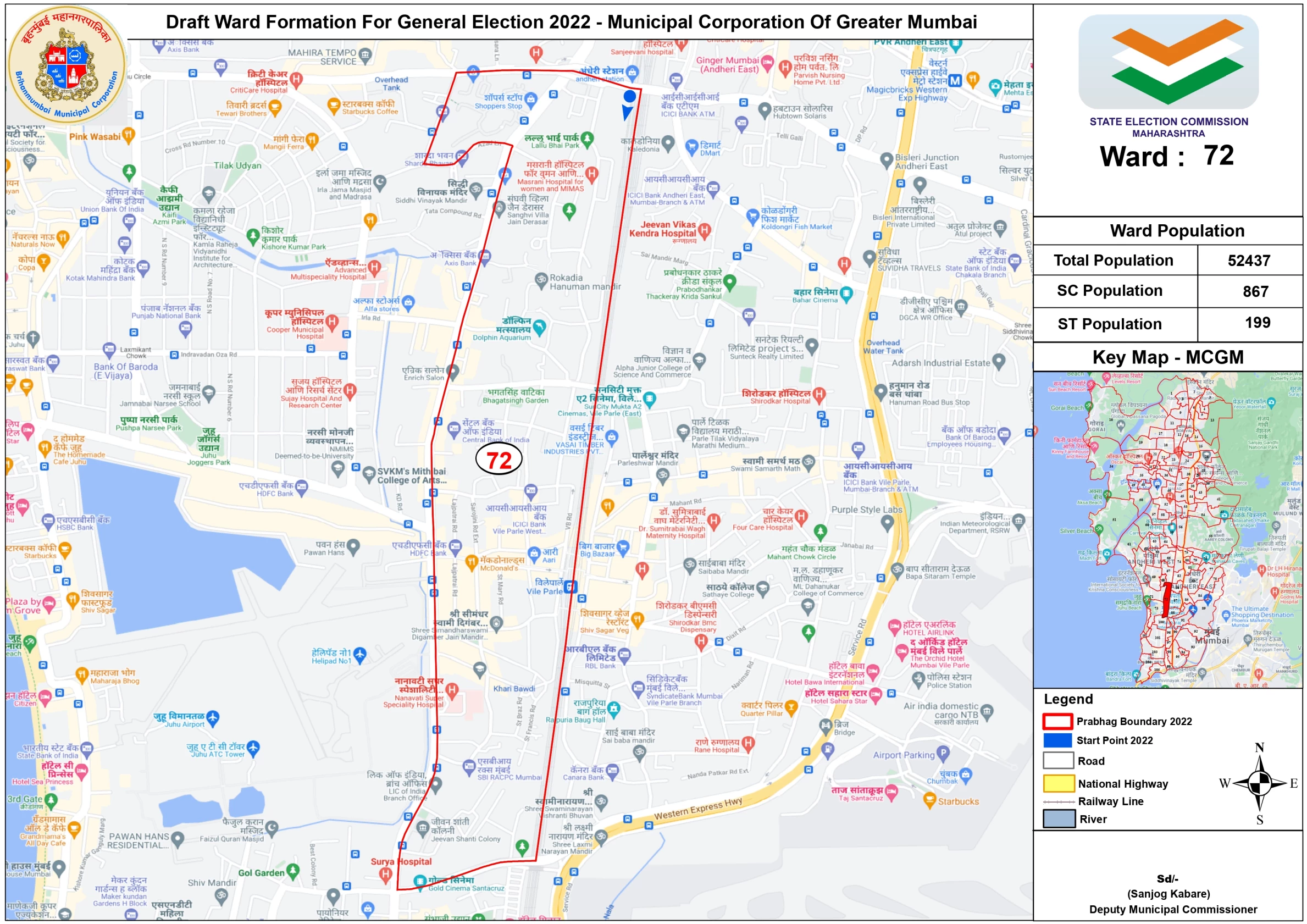Click the McDonald's restaurant marker
The image size is (1307, 924).
pos(472,562)
